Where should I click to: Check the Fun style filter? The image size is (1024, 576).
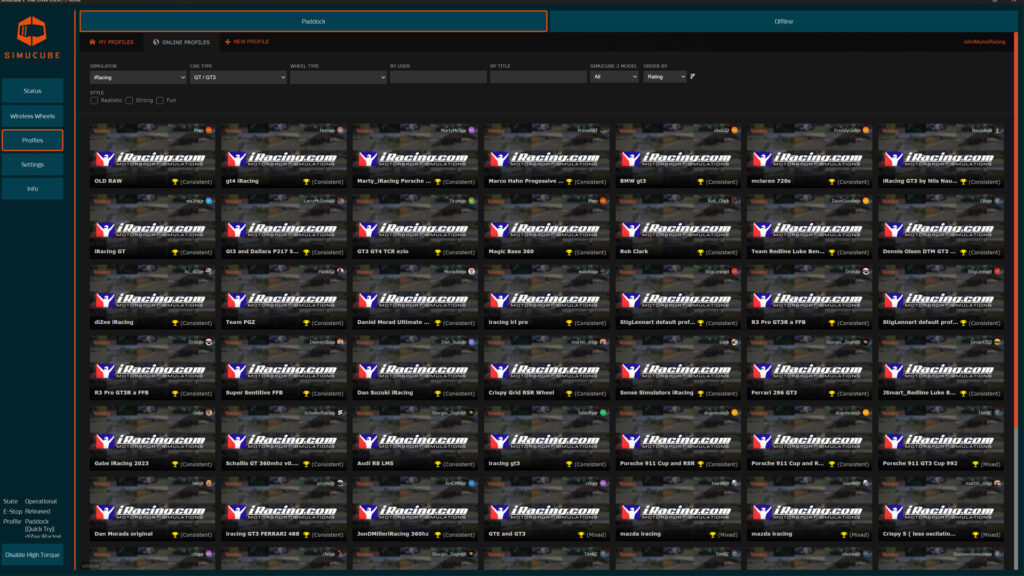[160, 100]
